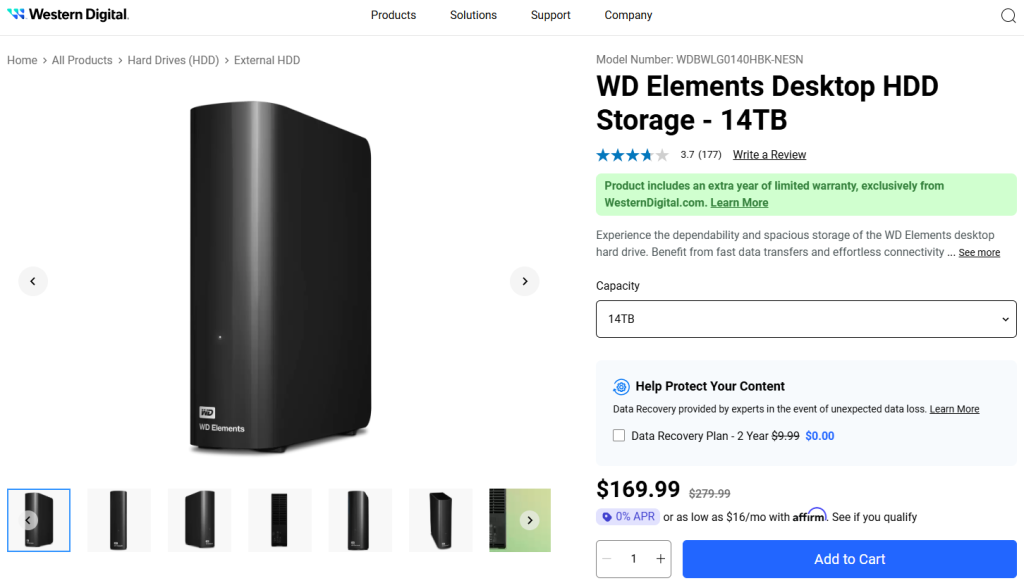Increase quantity with plus icon
Image resolution: width=1024 pixels, height=588 pixels.
pyautogui.click(x=660, y=559)
